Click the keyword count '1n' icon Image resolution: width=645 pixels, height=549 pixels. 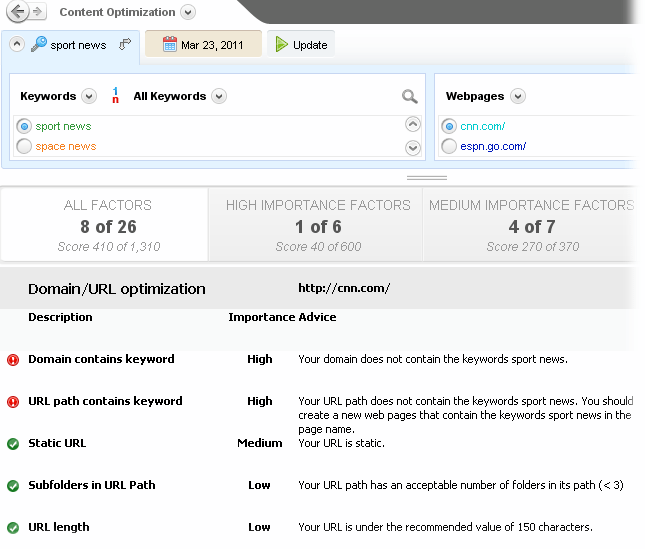pyautogui.click(x=116, y=96)
